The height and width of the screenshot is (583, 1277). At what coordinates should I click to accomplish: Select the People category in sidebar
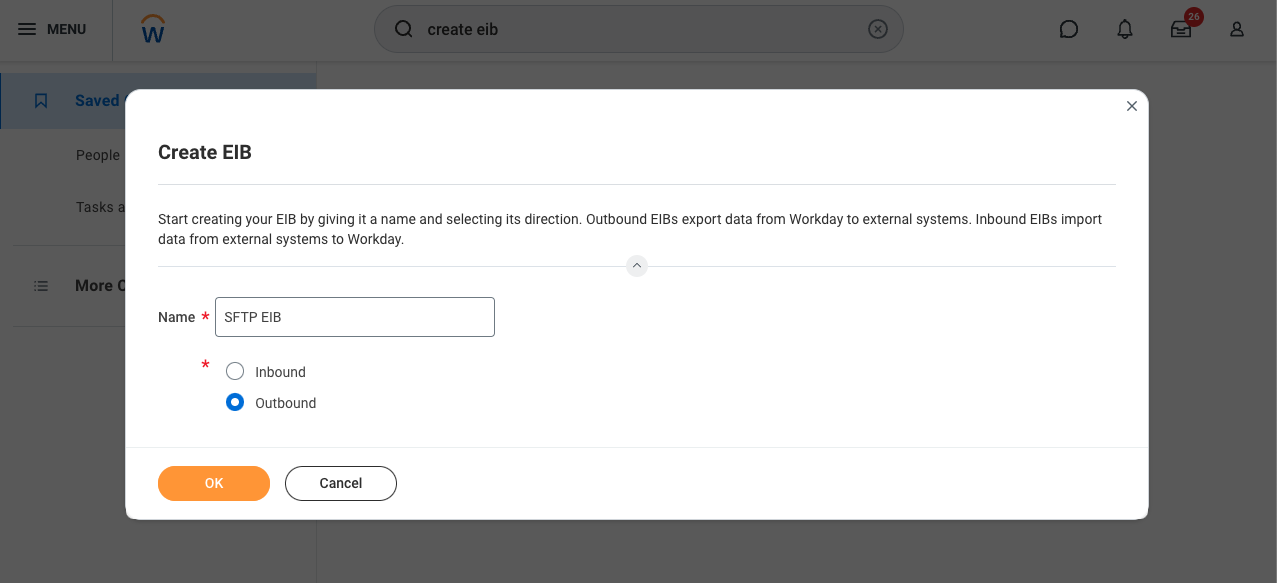[x=98, y=155]
